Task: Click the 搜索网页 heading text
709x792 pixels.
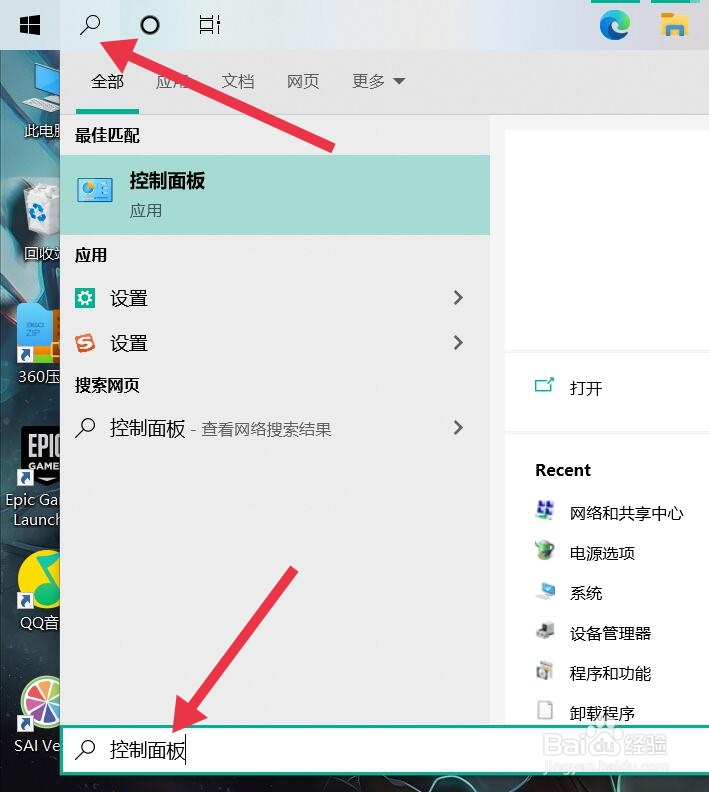Action: point(107,385)
